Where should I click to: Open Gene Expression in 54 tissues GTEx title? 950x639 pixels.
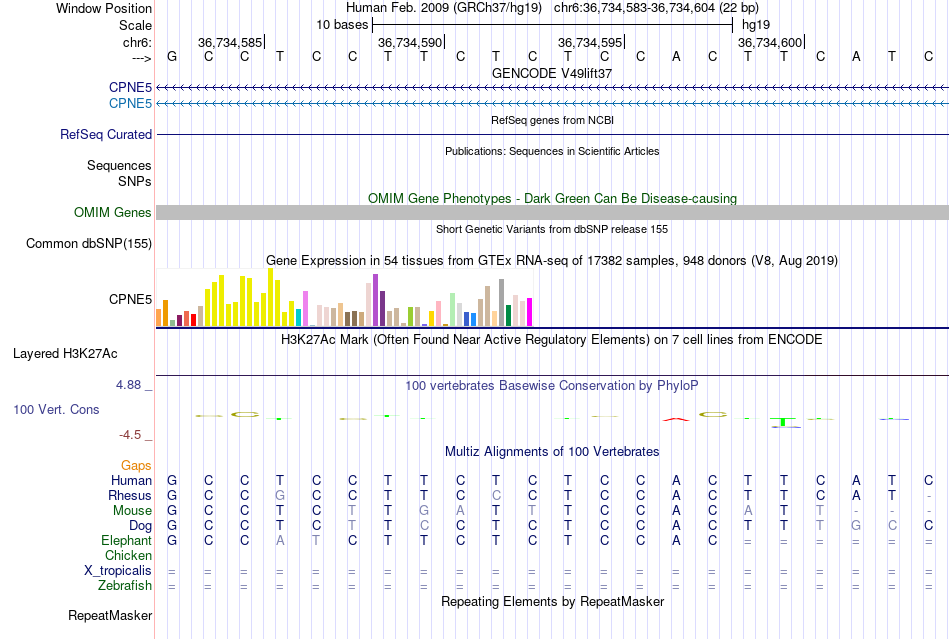click(552, 260)
